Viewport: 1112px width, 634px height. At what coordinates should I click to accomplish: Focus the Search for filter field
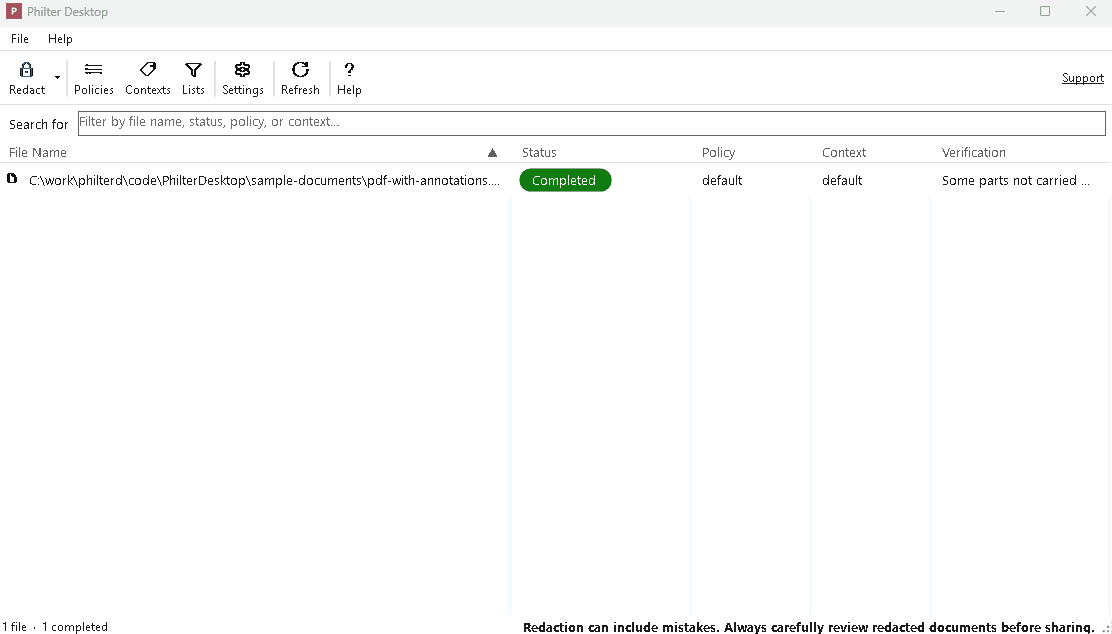(x=591, y=123)
